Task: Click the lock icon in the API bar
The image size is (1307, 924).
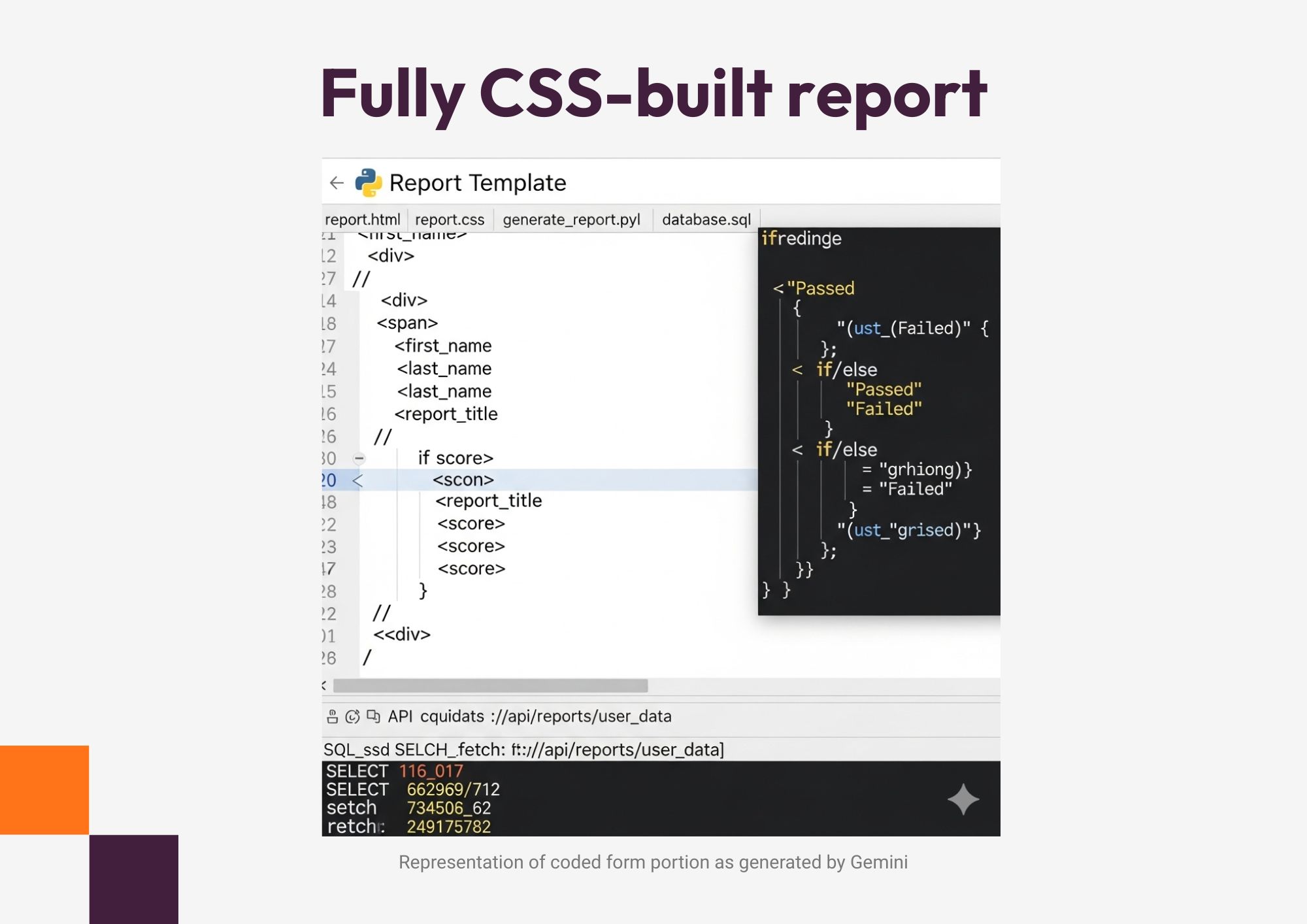Action: pos(332,716)
